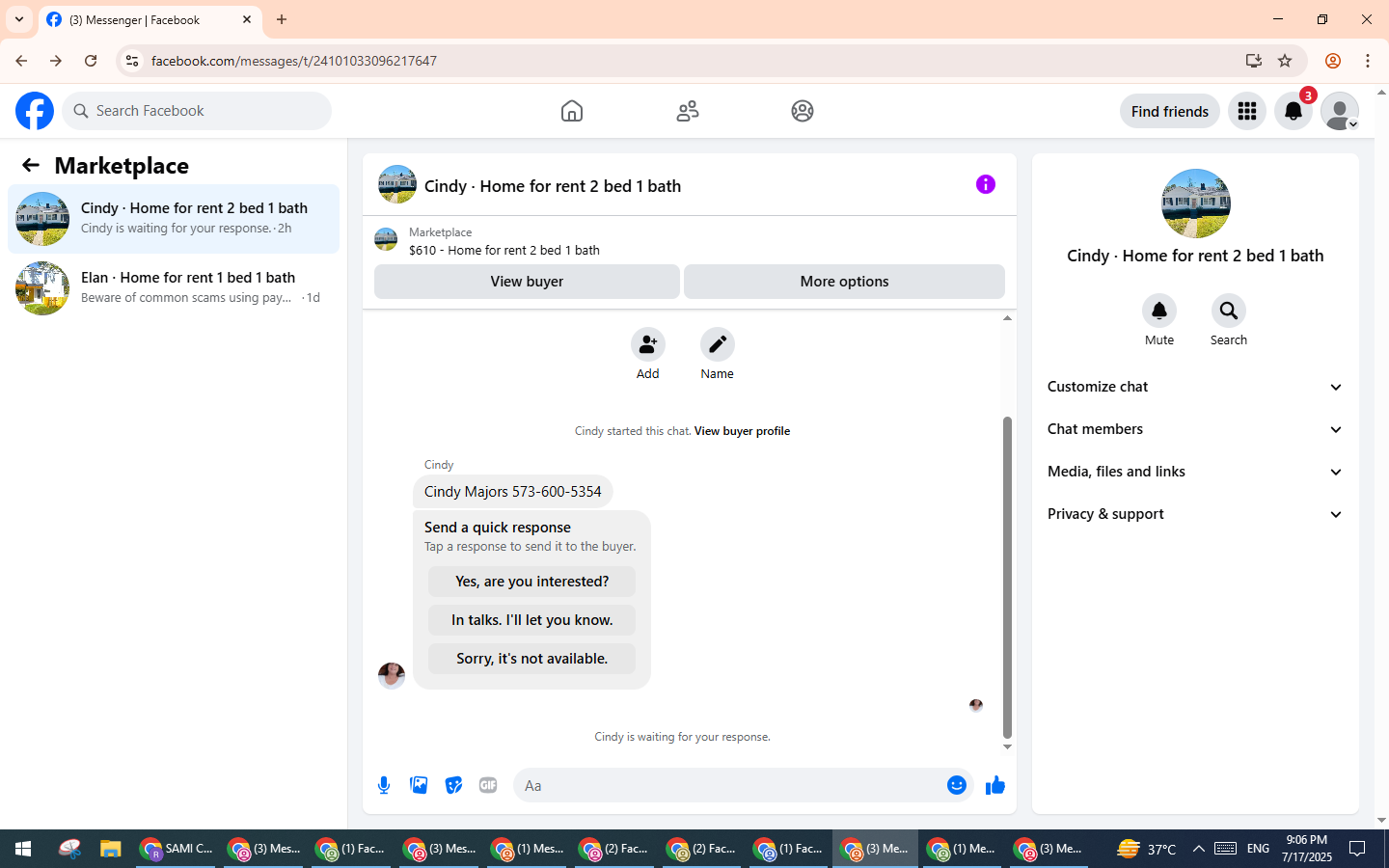The width and height of the screenshot is (1389, 868).
Task: Open the 37°C weather tray item
Action: pos(1147,849)
